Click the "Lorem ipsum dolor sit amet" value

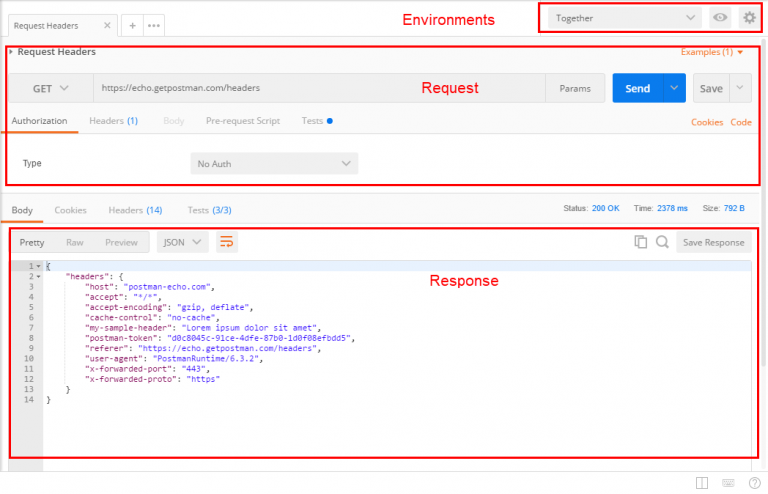point(249,328)
